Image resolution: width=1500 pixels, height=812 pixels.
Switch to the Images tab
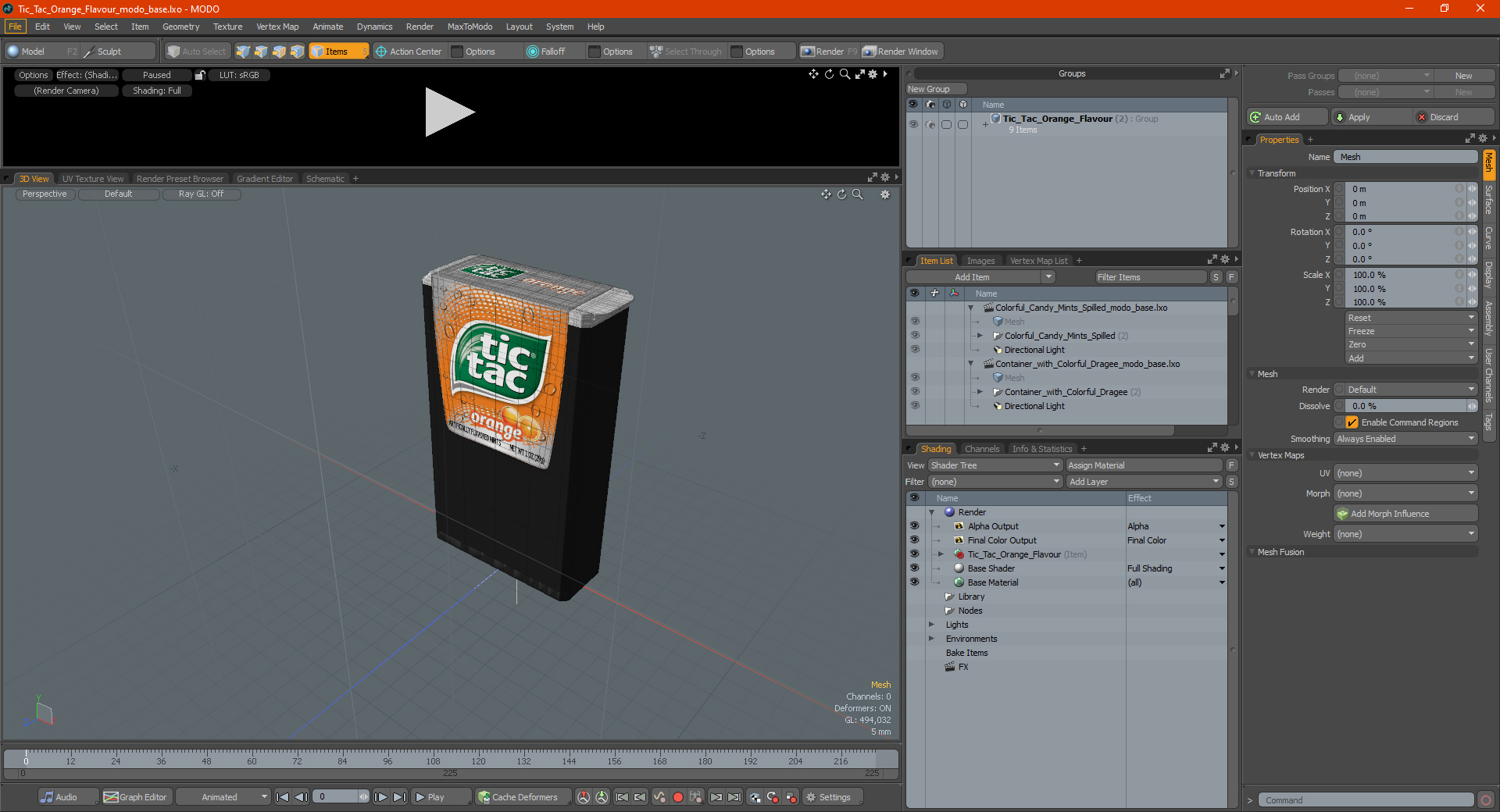[980, 261]
